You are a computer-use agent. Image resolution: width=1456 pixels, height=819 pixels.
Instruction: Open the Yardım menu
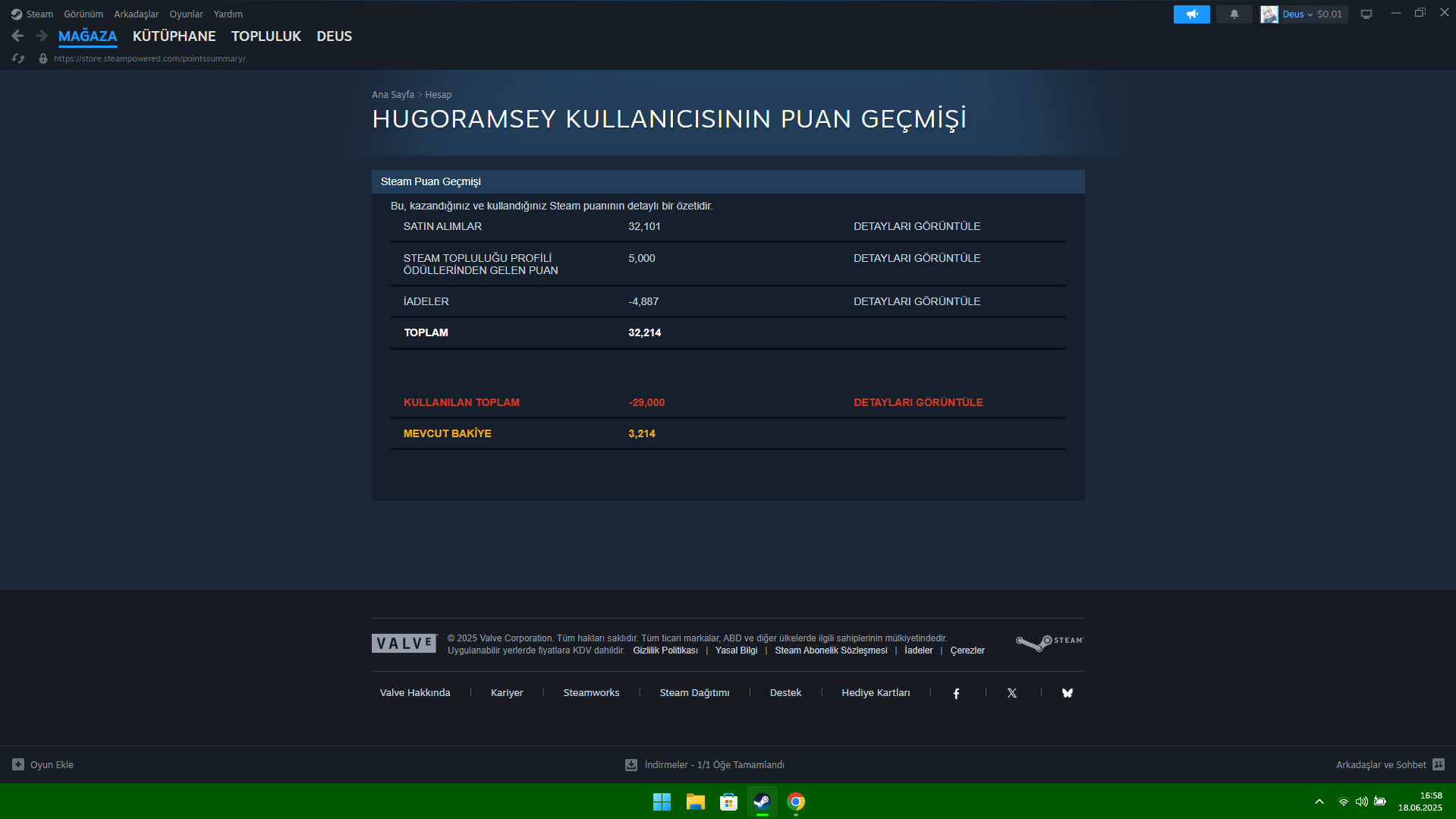[228, 14]
